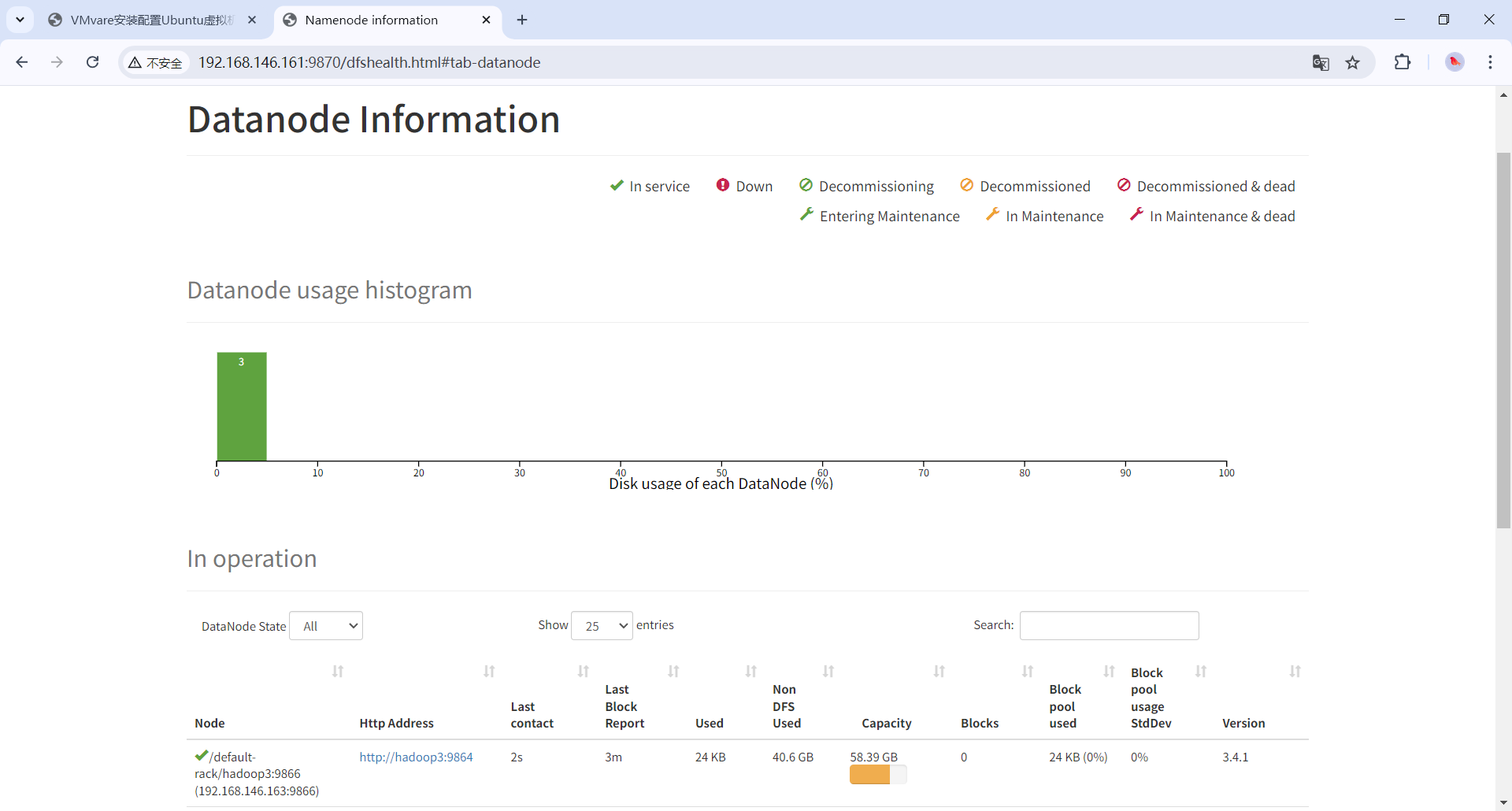Sort by Block pool usage StdDev
Viewport: 1512px width, 811px height.
pyautogui.click(x=1201, y=671)
